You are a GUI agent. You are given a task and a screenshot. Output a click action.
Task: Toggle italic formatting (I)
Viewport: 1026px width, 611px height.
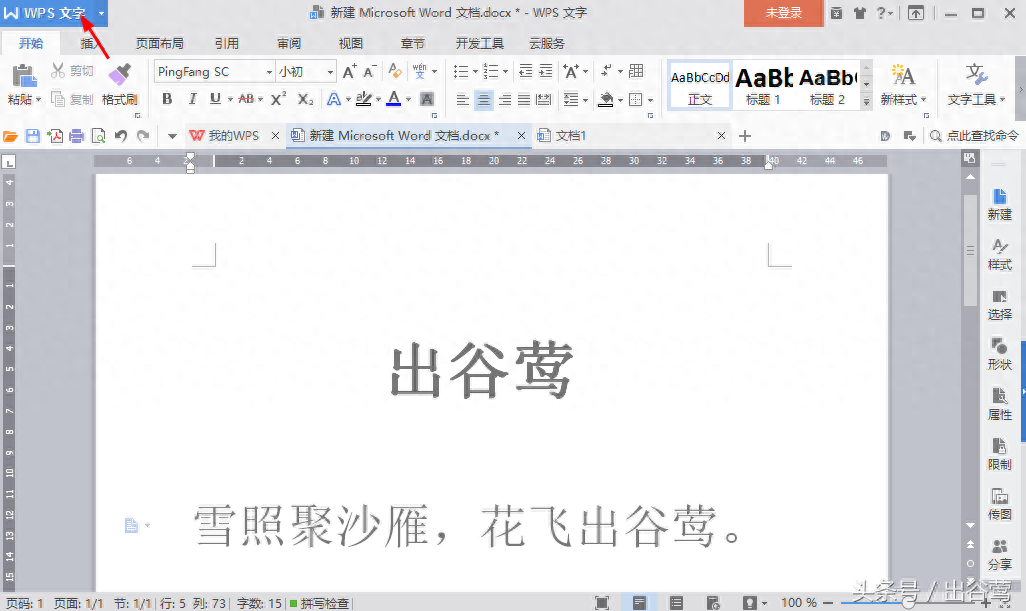(x=192, y=99)
